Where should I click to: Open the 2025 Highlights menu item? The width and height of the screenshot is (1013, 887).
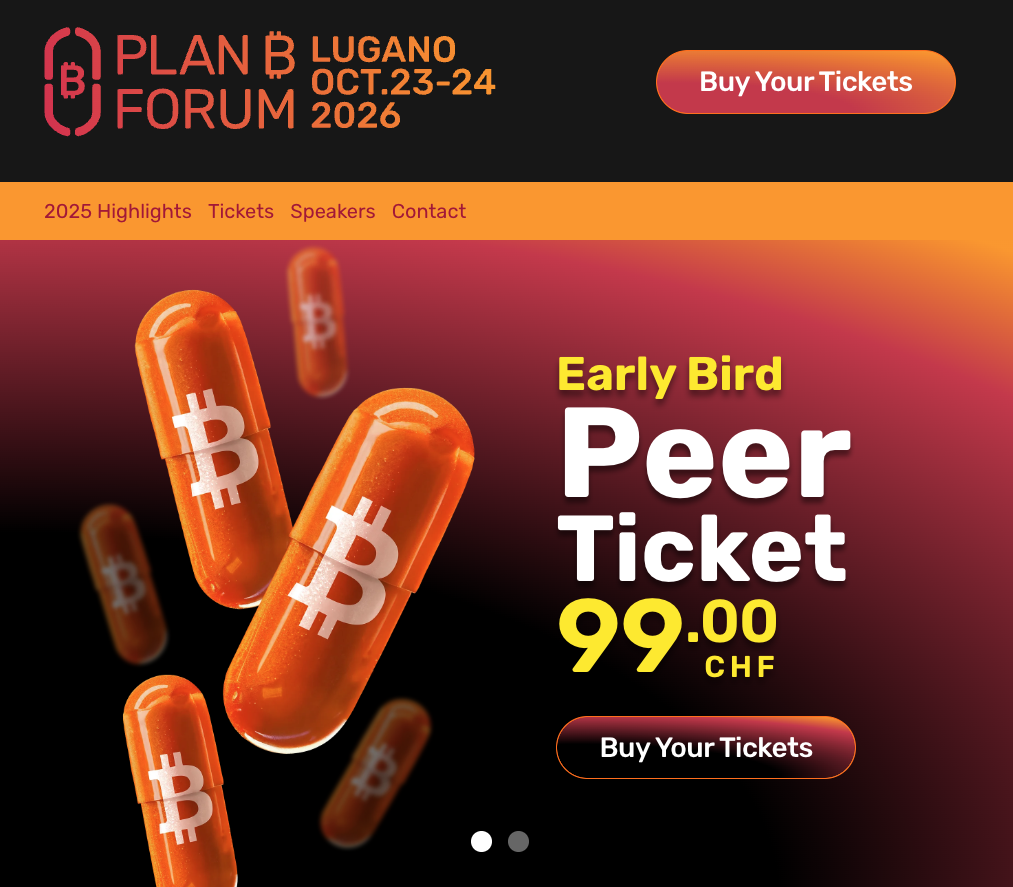(x=118, y=211)
